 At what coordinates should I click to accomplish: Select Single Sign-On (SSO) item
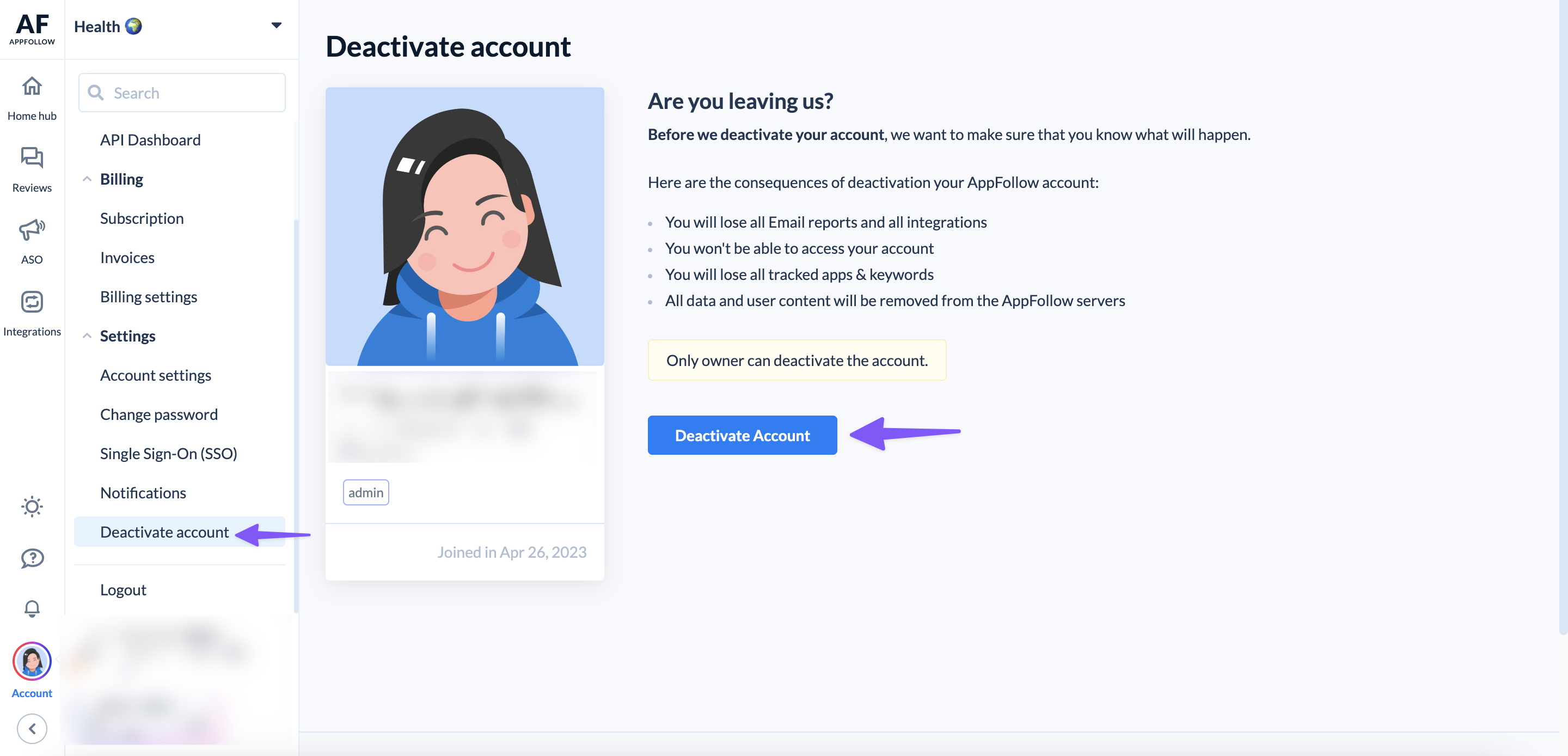[169, 454]
